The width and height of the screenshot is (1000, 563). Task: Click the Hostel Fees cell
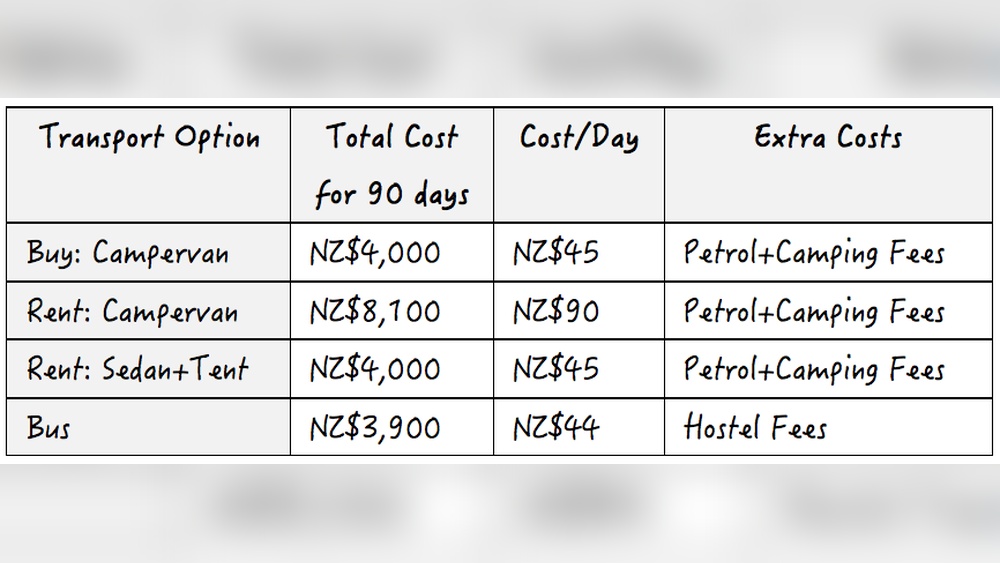pos(828,427)
